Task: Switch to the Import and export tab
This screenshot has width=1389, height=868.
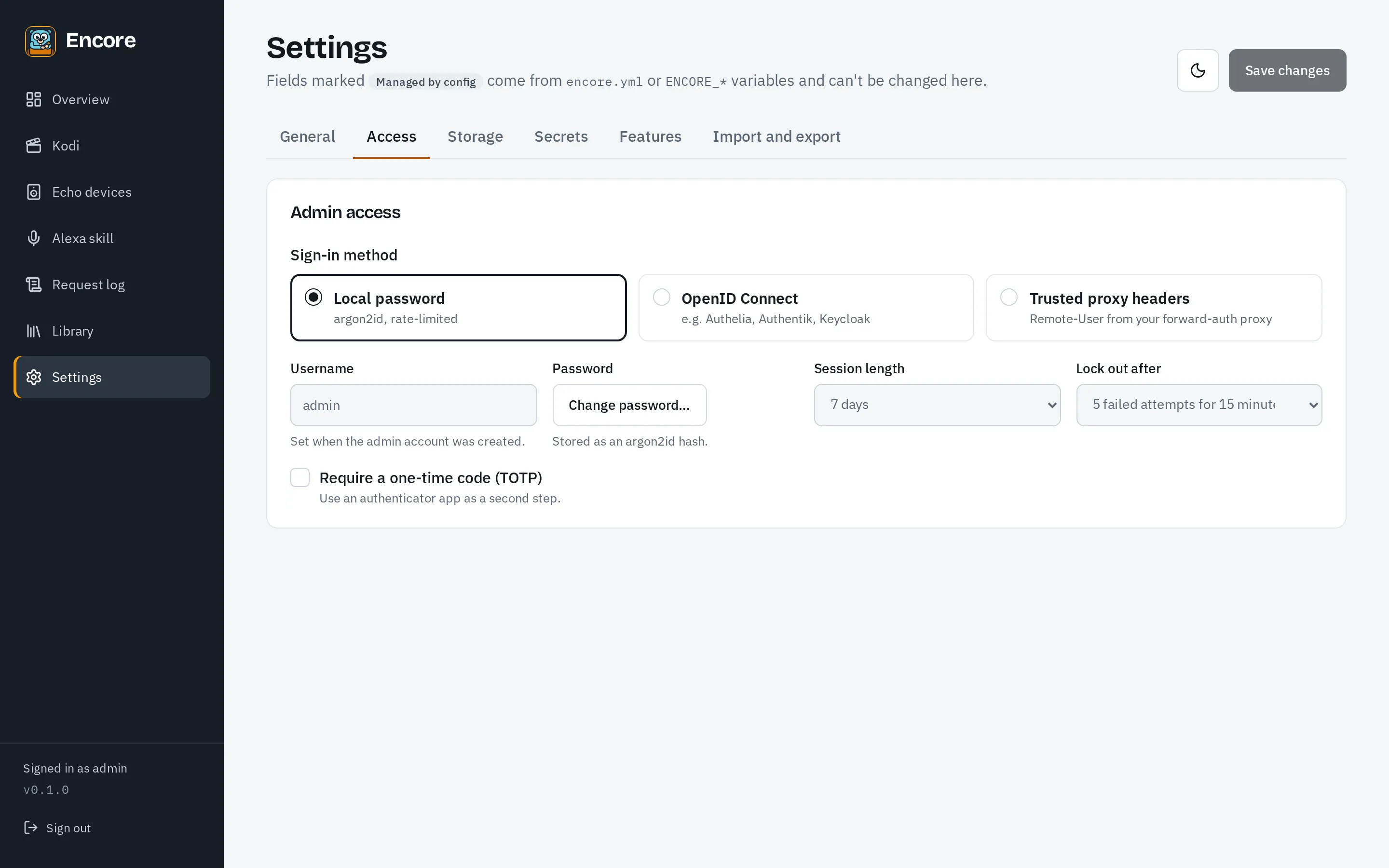Action: (776, 136)
